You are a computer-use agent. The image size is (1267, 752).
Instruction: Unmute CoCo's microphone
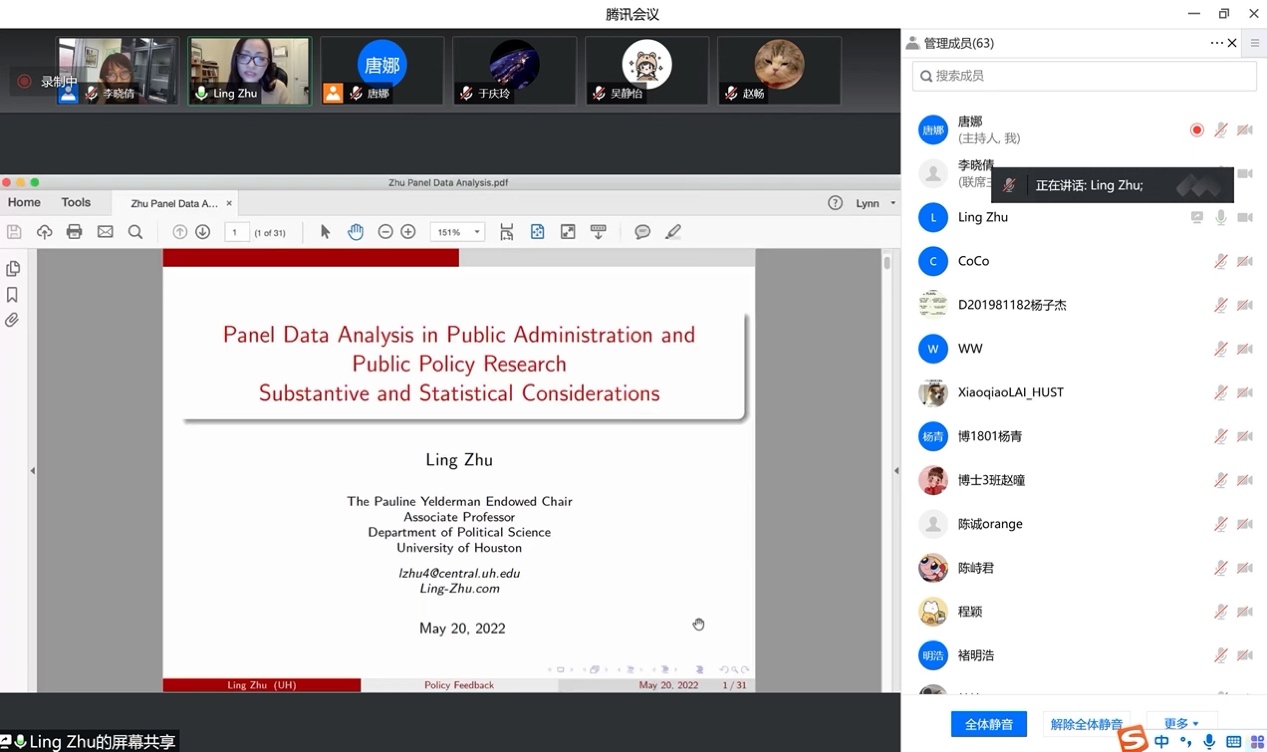(x=1220, y=261)
